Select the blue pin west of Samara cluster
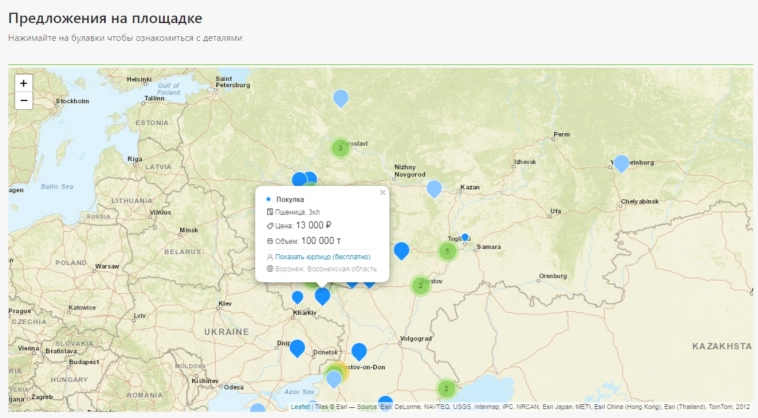The width and height of the screenshot is (758, 418). point(401,249)
